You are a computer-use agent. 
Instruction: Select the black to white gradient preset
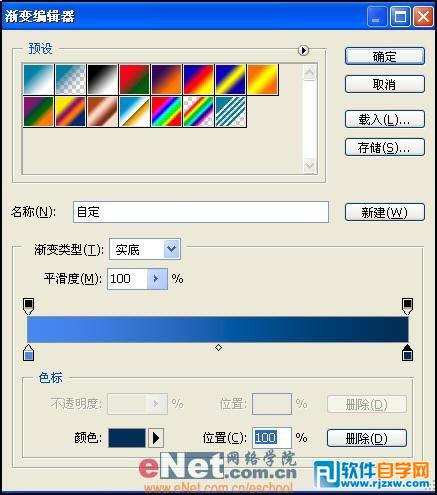[x=102, y=79]
